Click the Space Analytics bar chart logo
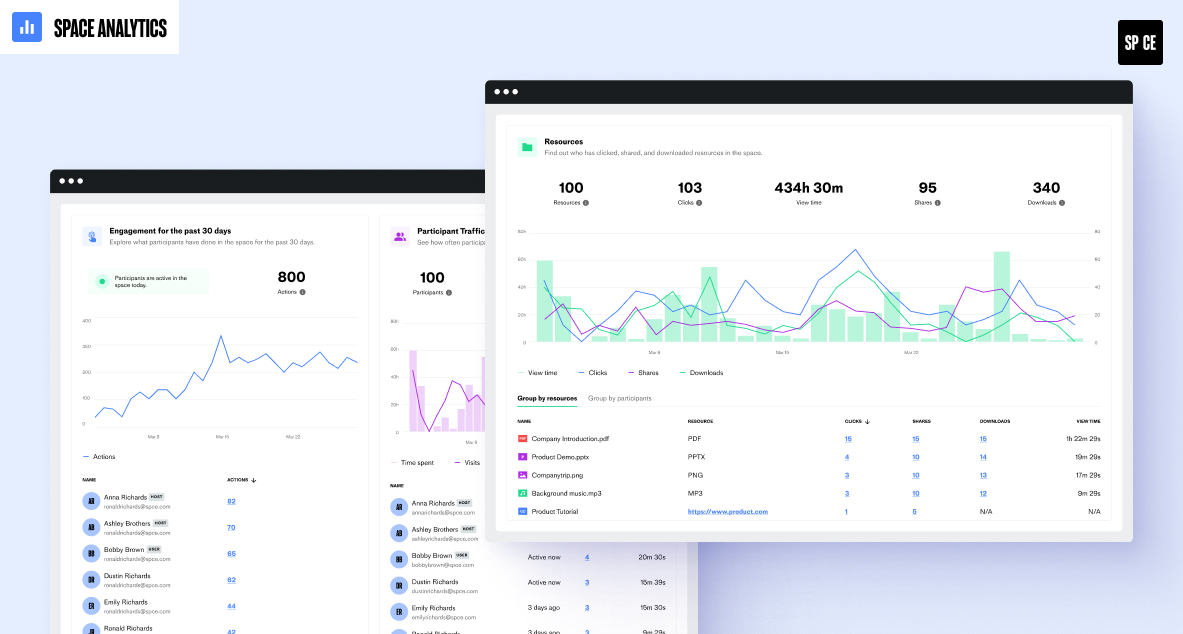 coord(27,27)
